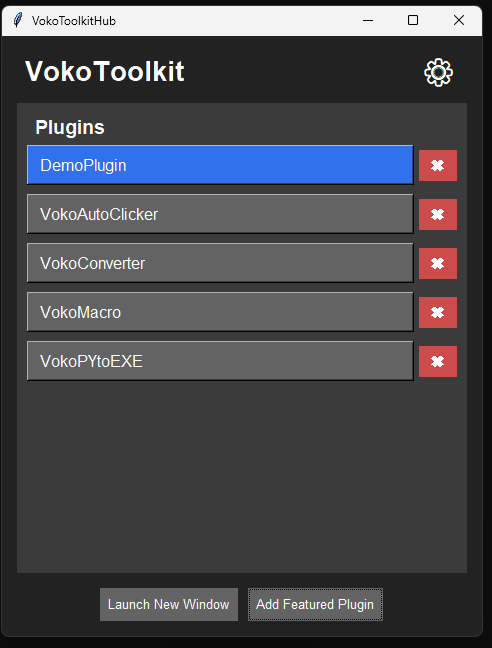The height and width of the screenshot is (648, 492).
Task: Click the feather app icon in title bar
Action: tap(18, 20)
